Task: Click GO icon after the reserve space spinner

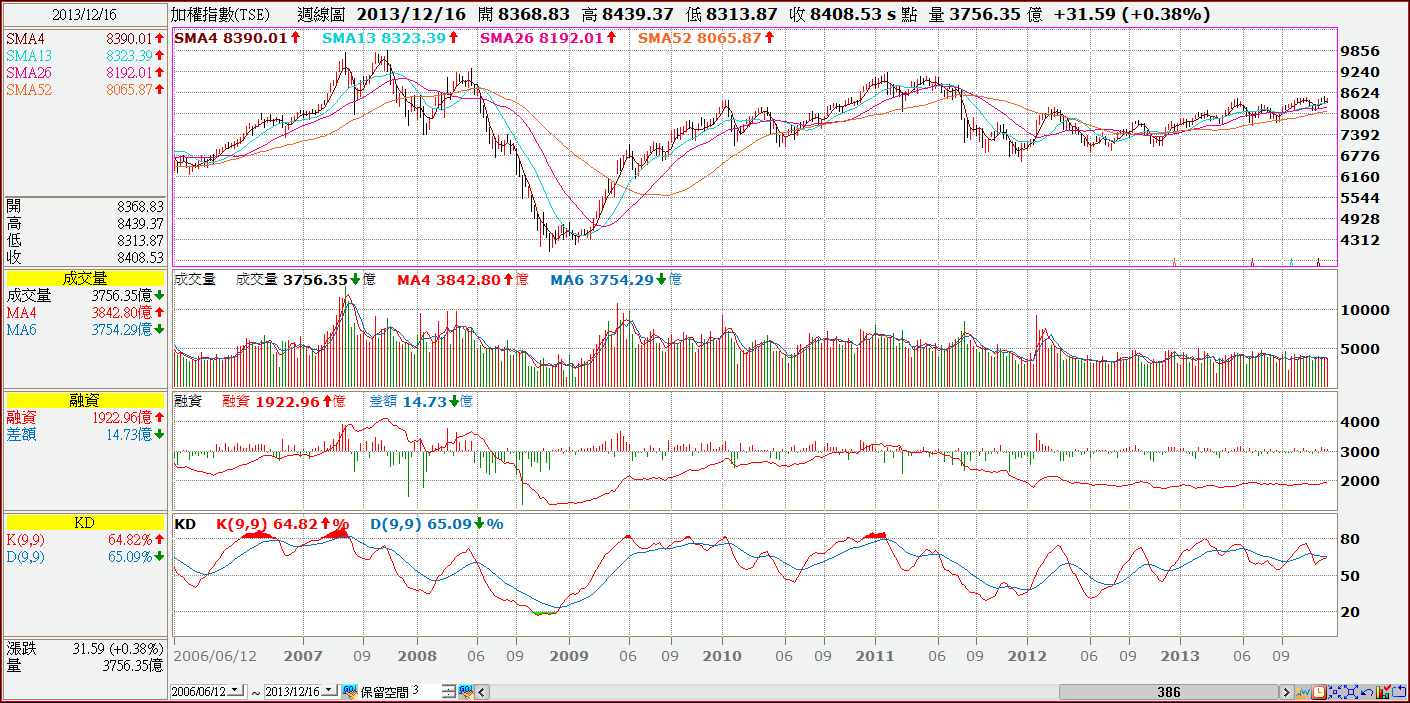Action: (x=466, y=691)
